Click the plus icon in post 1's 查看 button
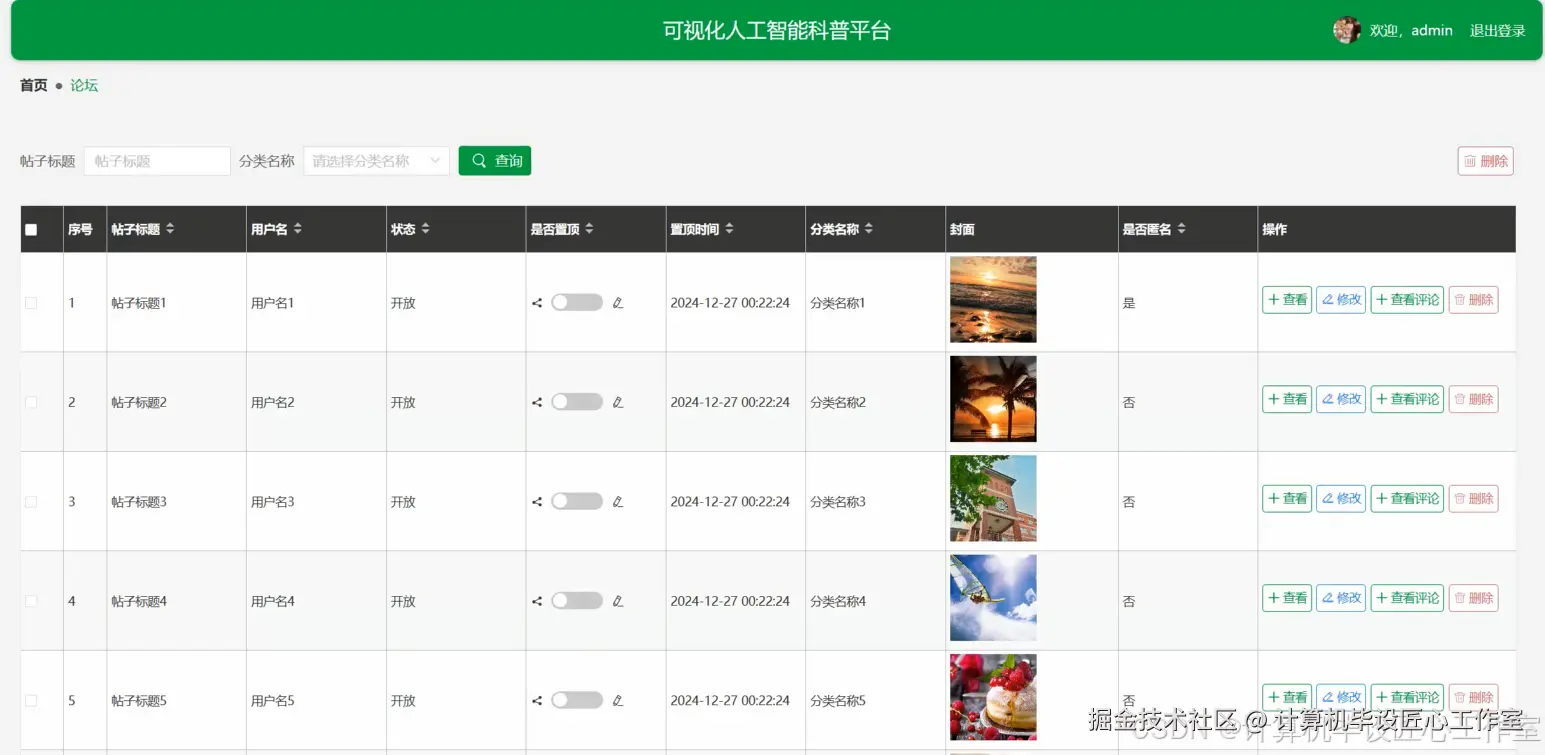This screenshot has width=1545, height=755. (1273, 299)
